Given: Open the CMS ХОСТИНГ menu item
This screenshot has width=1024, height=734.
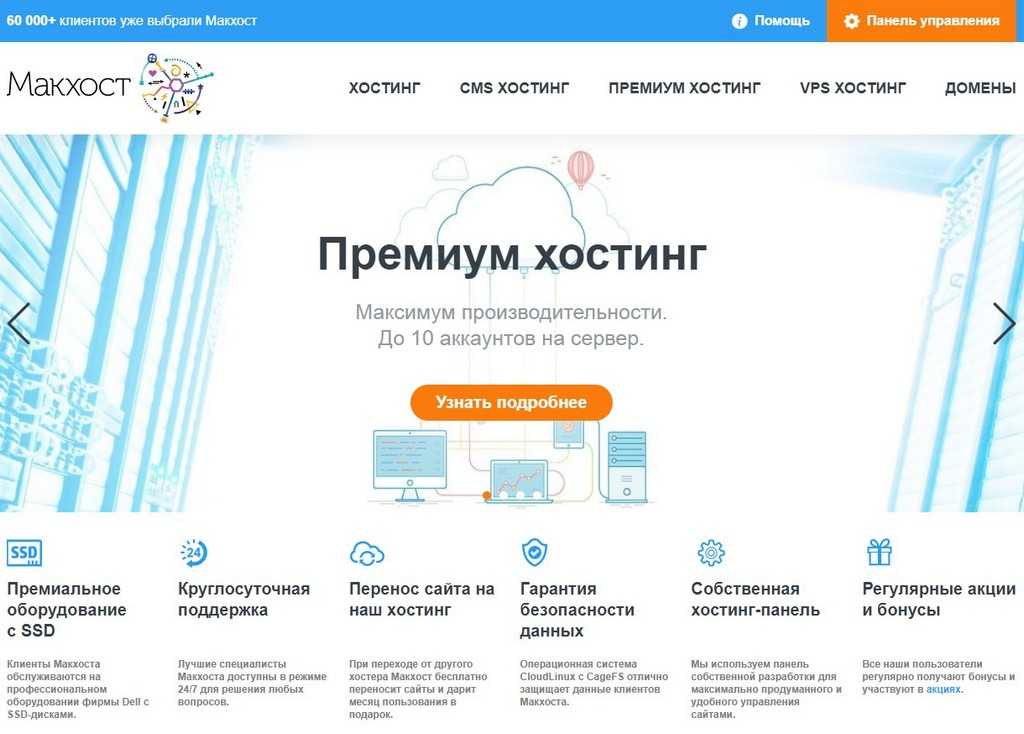Looking at the screenshot, I should click(x=515, y=88).
